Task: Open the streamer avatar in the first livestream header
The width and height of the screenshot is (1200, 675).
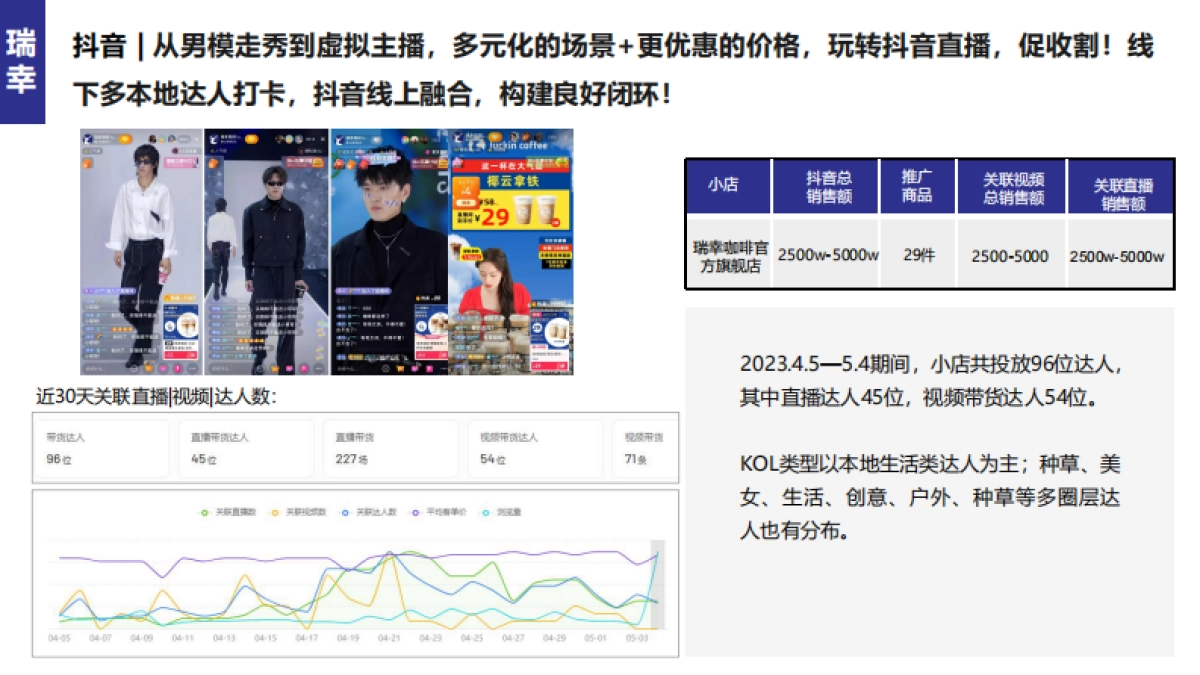Action: [x=88, y=136]
